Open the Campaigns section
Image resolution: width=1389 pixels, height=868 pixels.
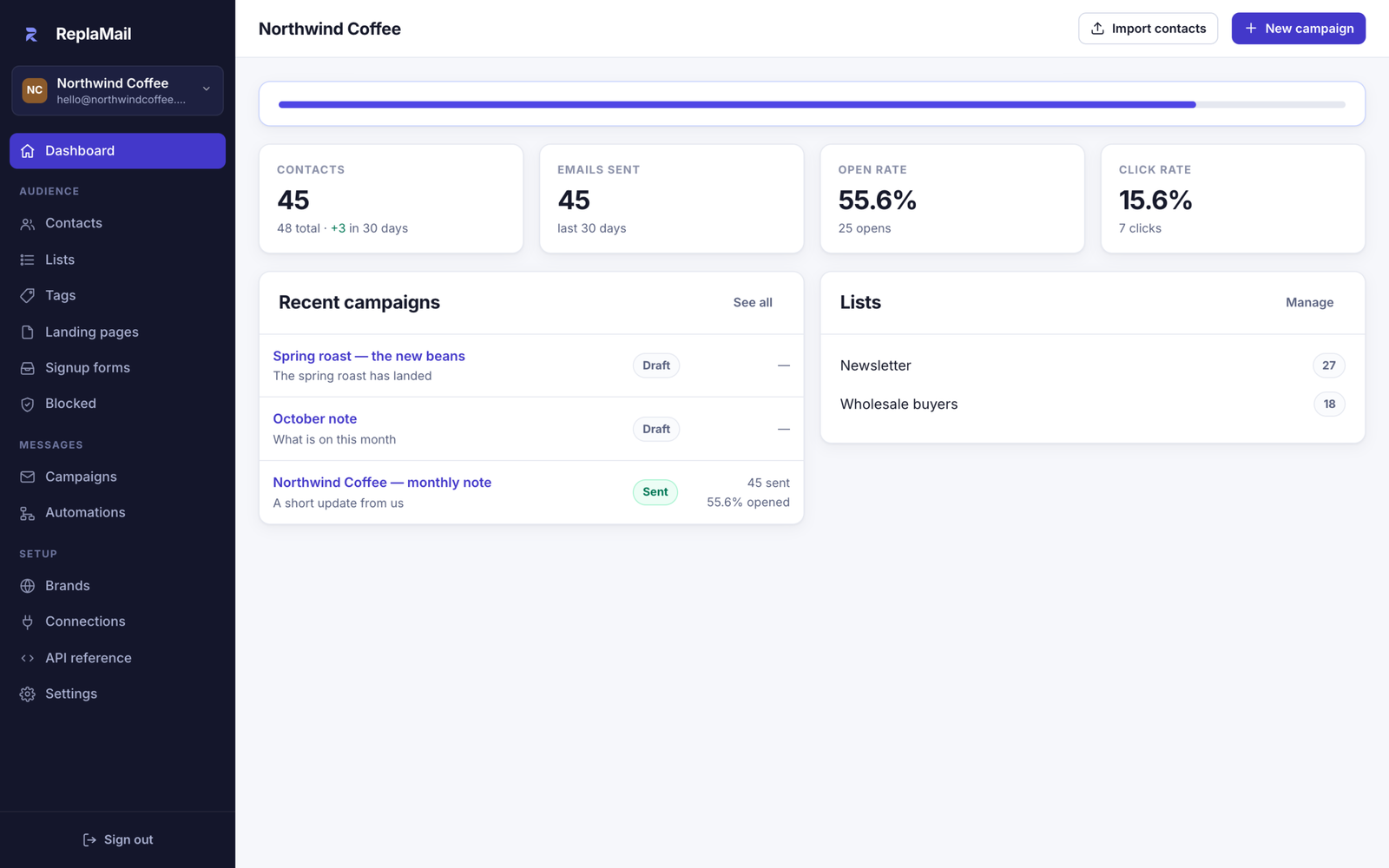point(118,477)
